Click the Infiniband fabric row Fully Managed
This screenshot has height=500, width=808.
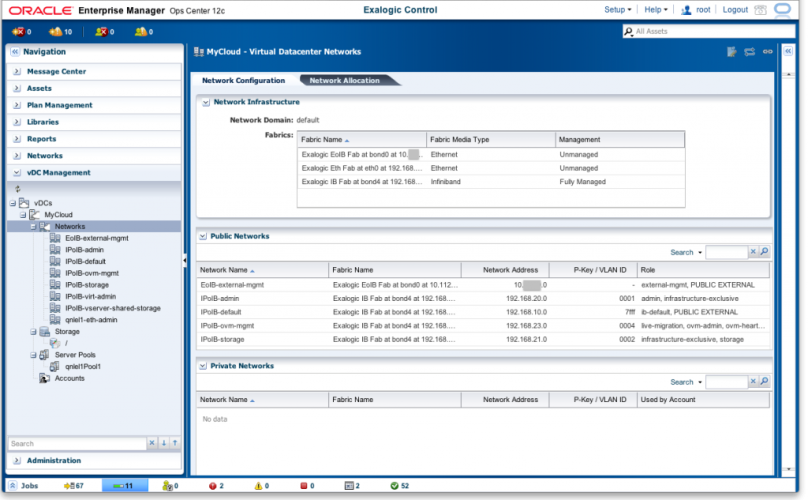pyautogui.click(x=491, y=182)
